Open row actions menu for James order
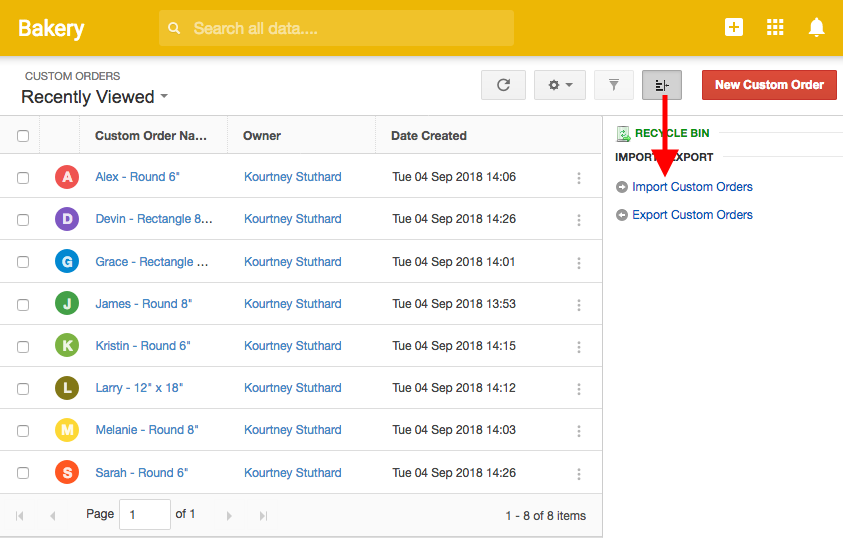843x539 pixels. pos(579,305)
